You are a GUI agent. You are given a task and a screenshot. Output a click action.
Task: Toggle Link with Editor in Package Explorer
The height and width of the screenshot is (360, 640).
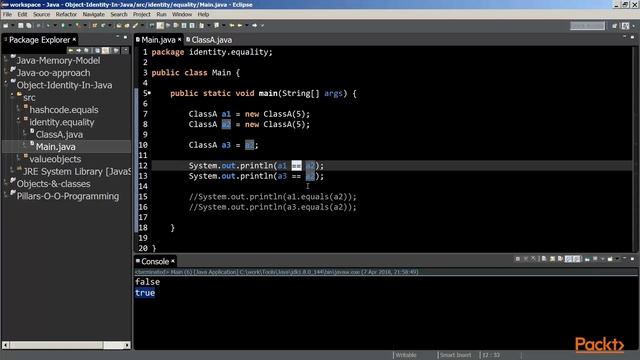[106, 50]
